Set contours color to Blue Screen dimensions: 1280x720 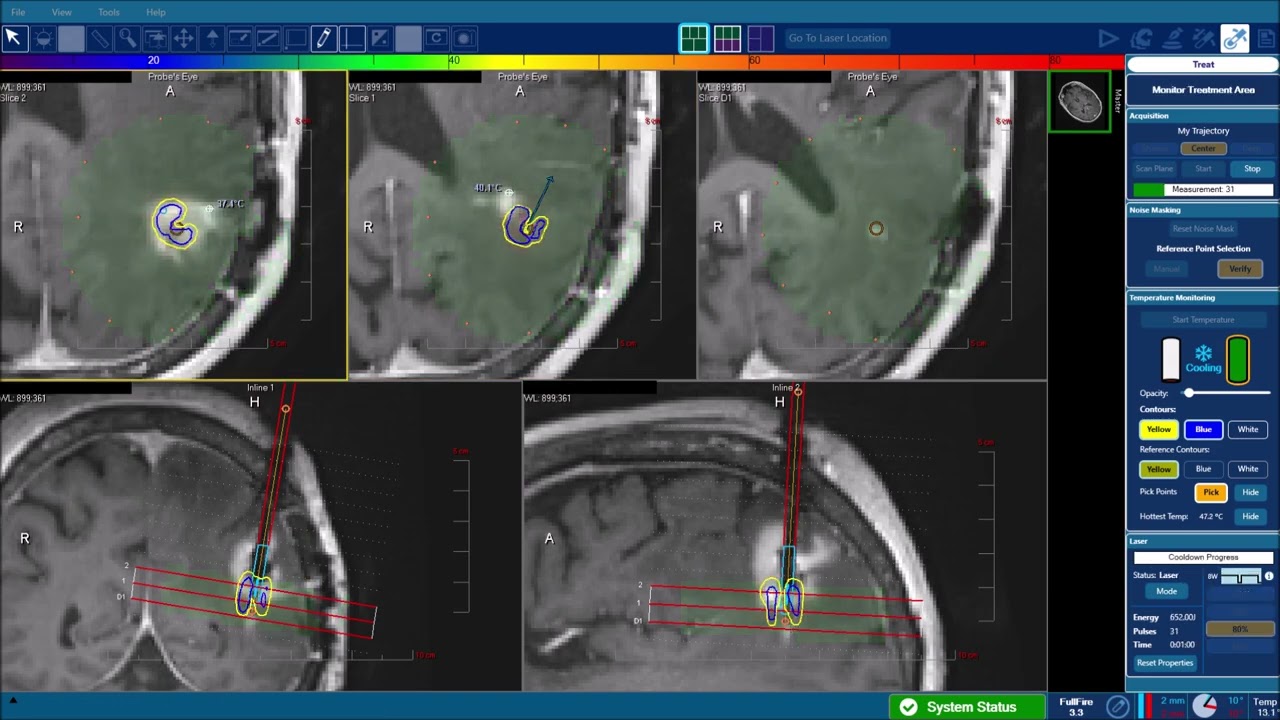1203,429
